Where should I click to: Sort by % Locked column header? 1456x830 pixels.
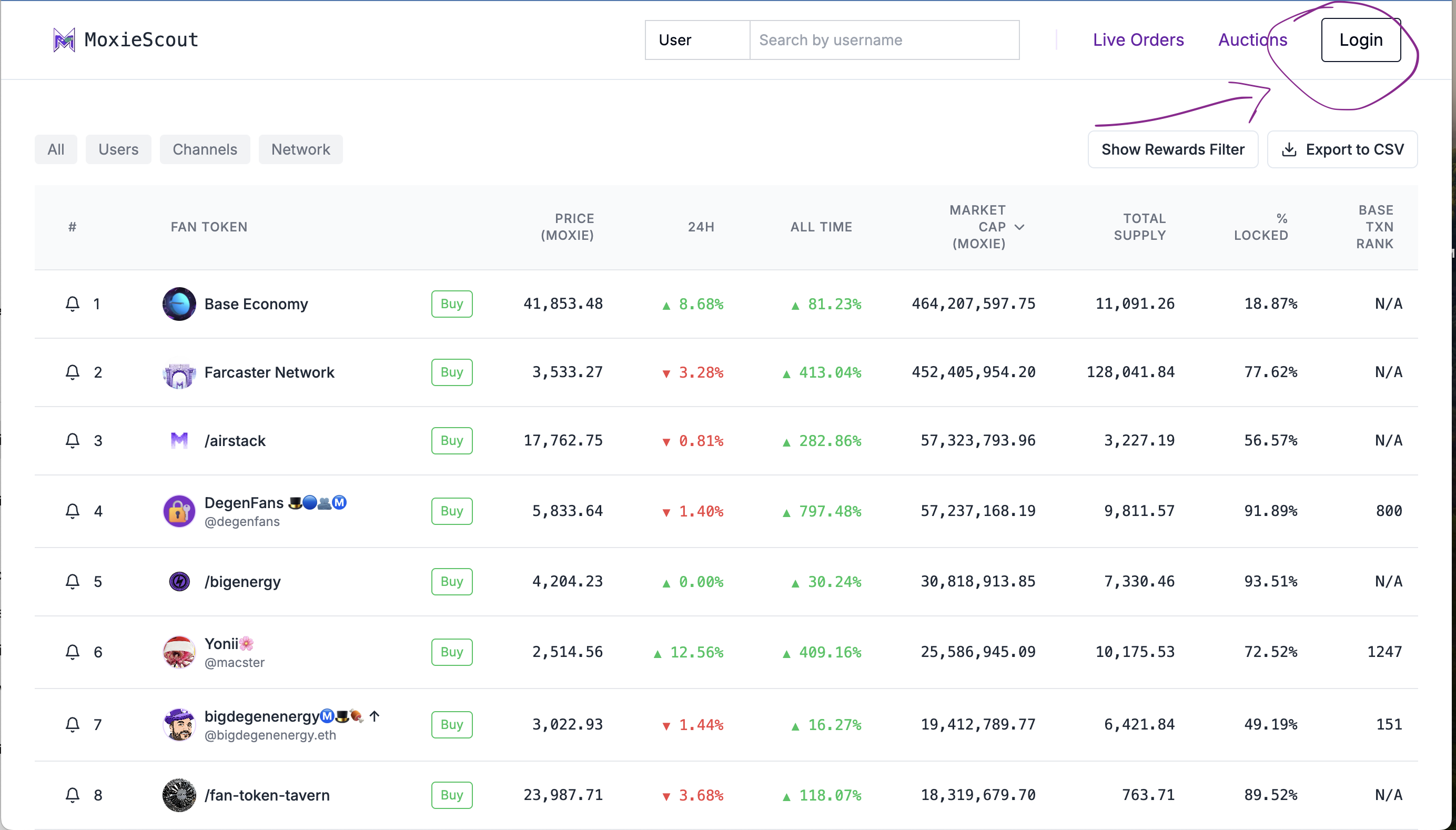pos(1261,227)
